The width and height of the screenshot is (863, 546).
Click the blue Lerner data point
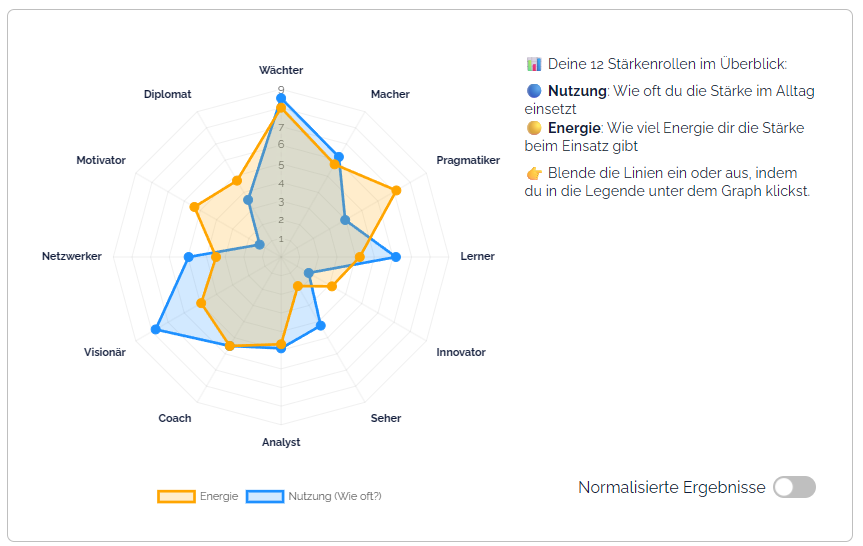click(396, 257)
